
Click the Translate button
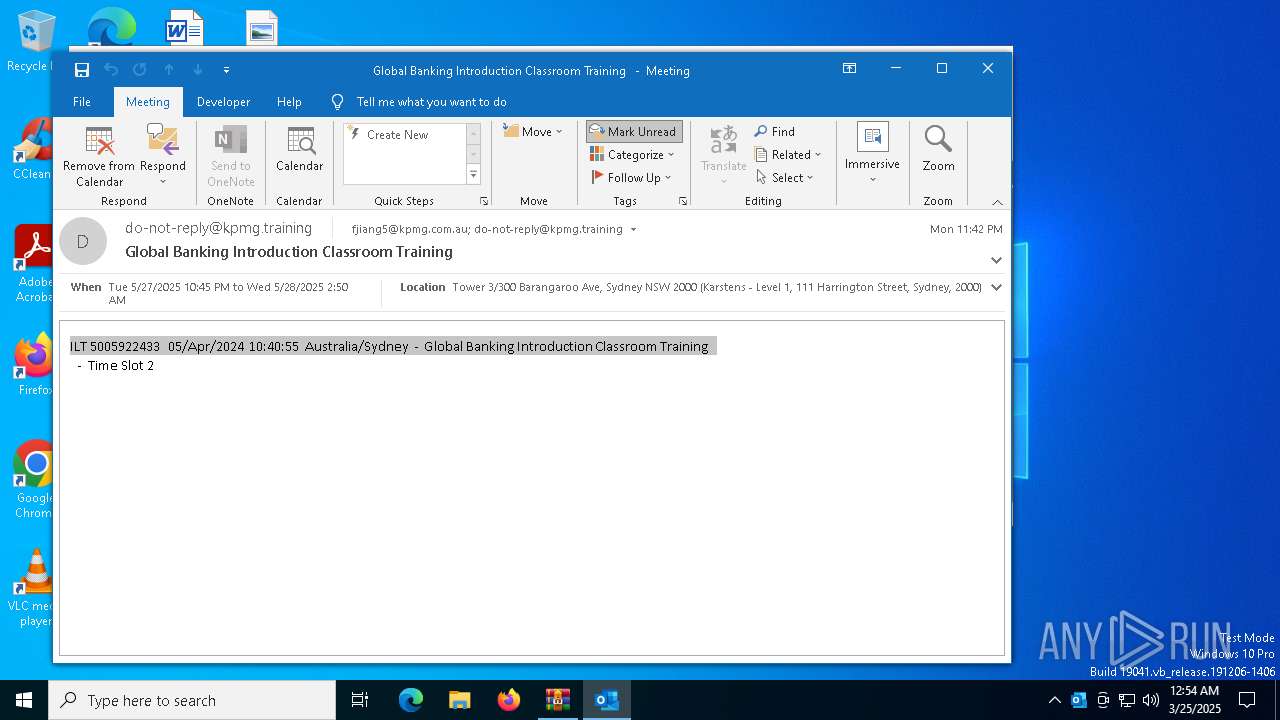point(724,155)
